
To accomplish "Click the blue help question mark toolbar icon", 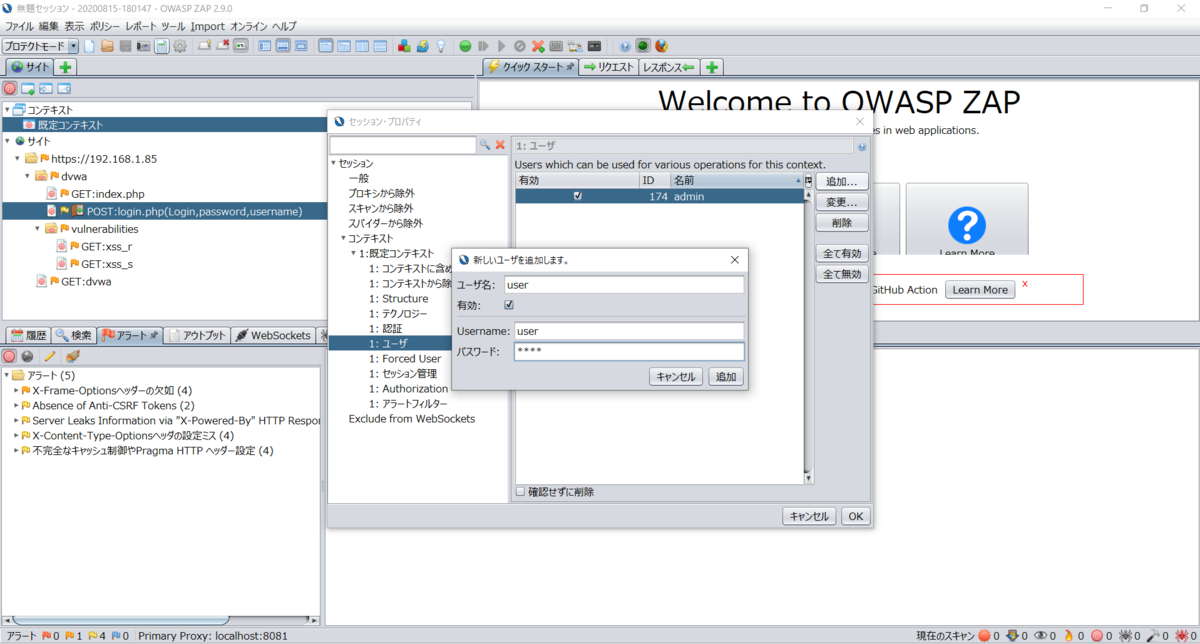I will click(x=625, y=46).
